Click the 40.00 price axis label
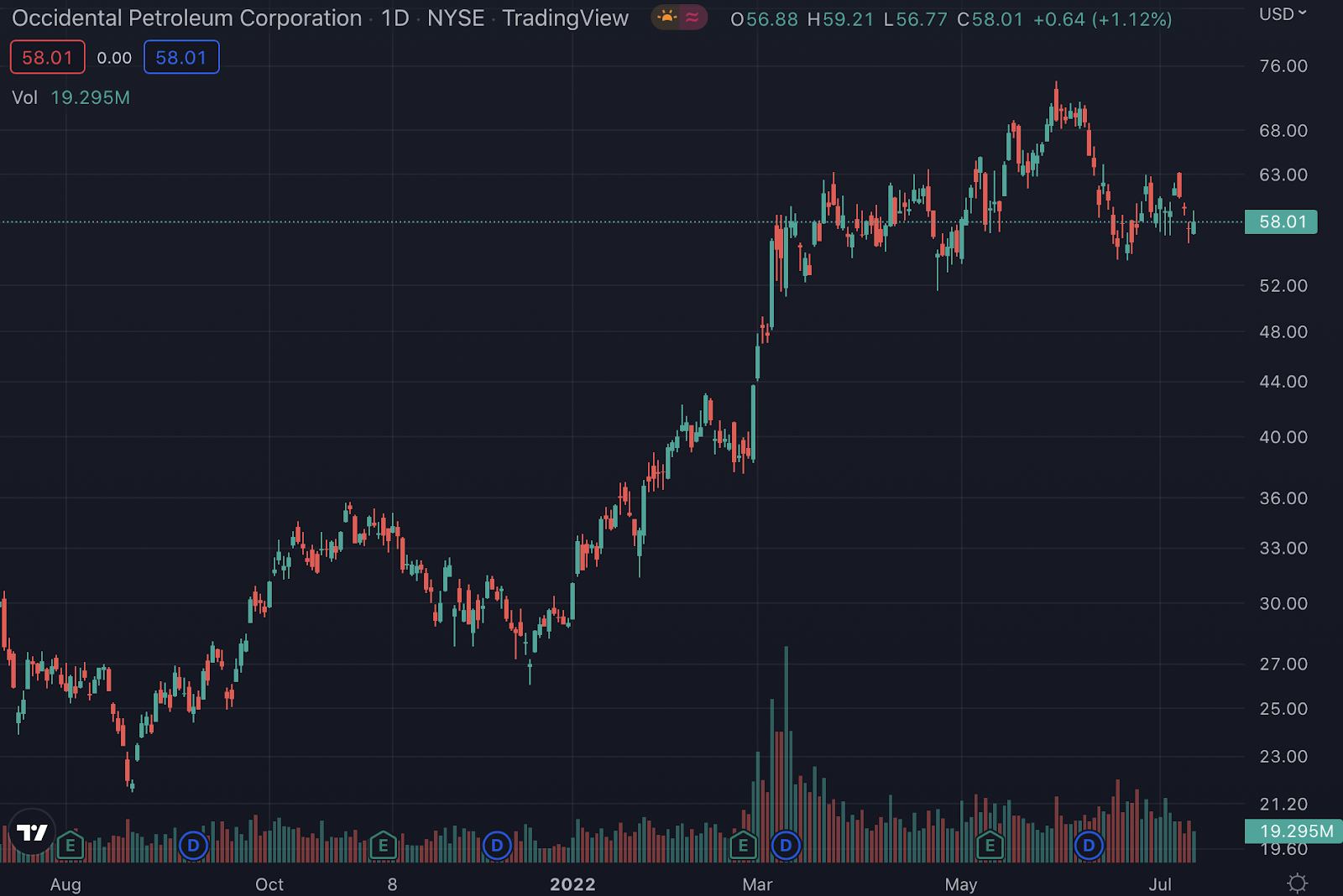This screenshot has width=1343, height=896. tap(1283, 436)
